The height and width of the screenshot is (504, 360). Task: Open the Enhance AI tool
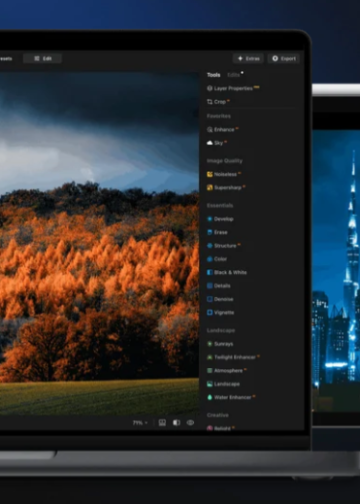coord(223,129)
